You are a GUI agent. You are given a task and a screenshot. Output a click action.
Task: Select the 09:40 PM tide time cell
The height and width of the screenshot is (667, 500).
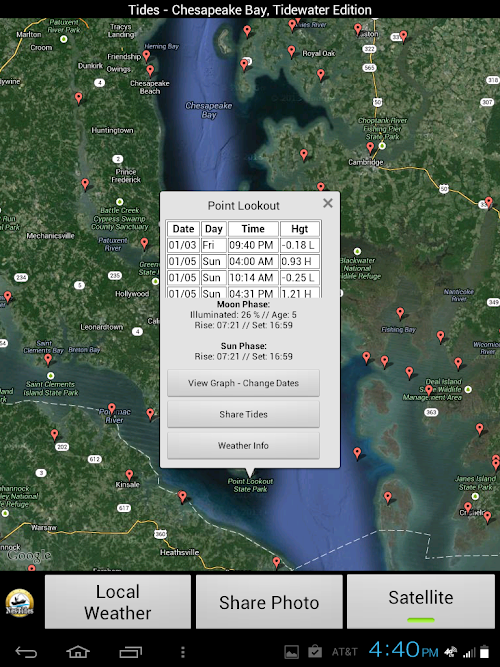tap(253, 245)
